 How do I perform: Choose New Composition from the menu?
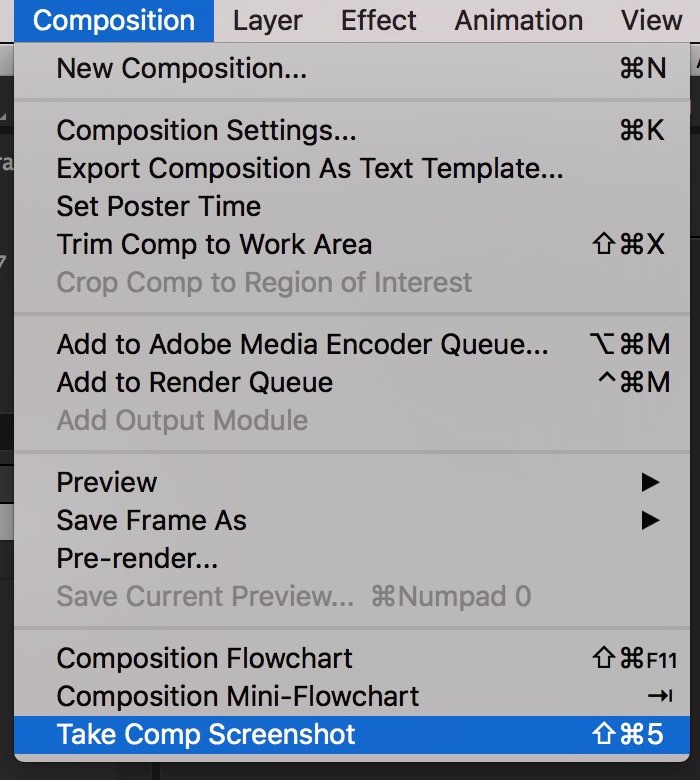[181, 68]
